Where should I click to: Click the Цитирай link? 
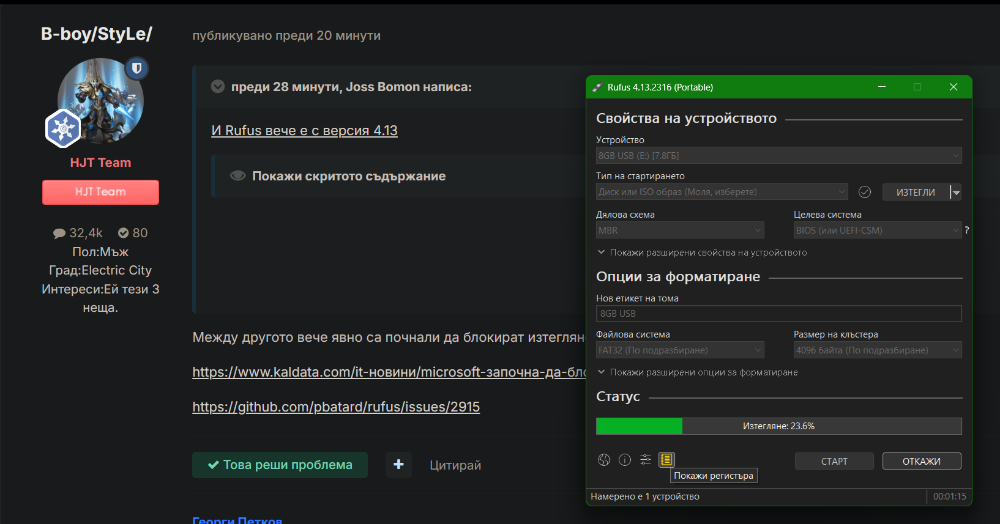click(x=455, y=465)
